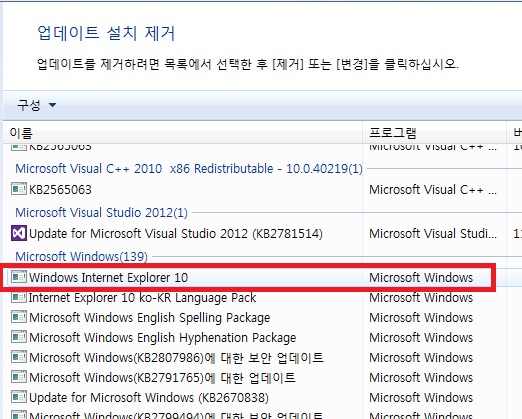Select Update for Microsoft Windows (KB2670838)

pos(149,398)
